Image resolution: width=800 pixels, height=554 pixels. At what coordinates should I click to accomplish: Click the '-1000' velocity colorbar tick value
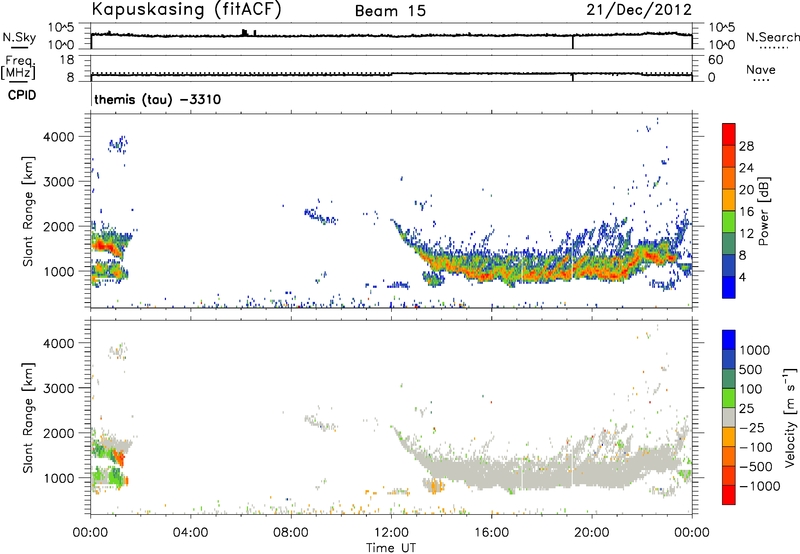760,486
